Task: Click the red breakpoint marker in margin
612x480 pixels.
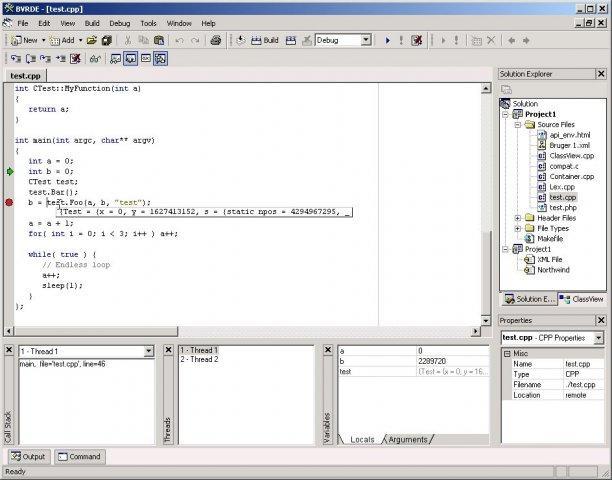Action: click(9, 202)
